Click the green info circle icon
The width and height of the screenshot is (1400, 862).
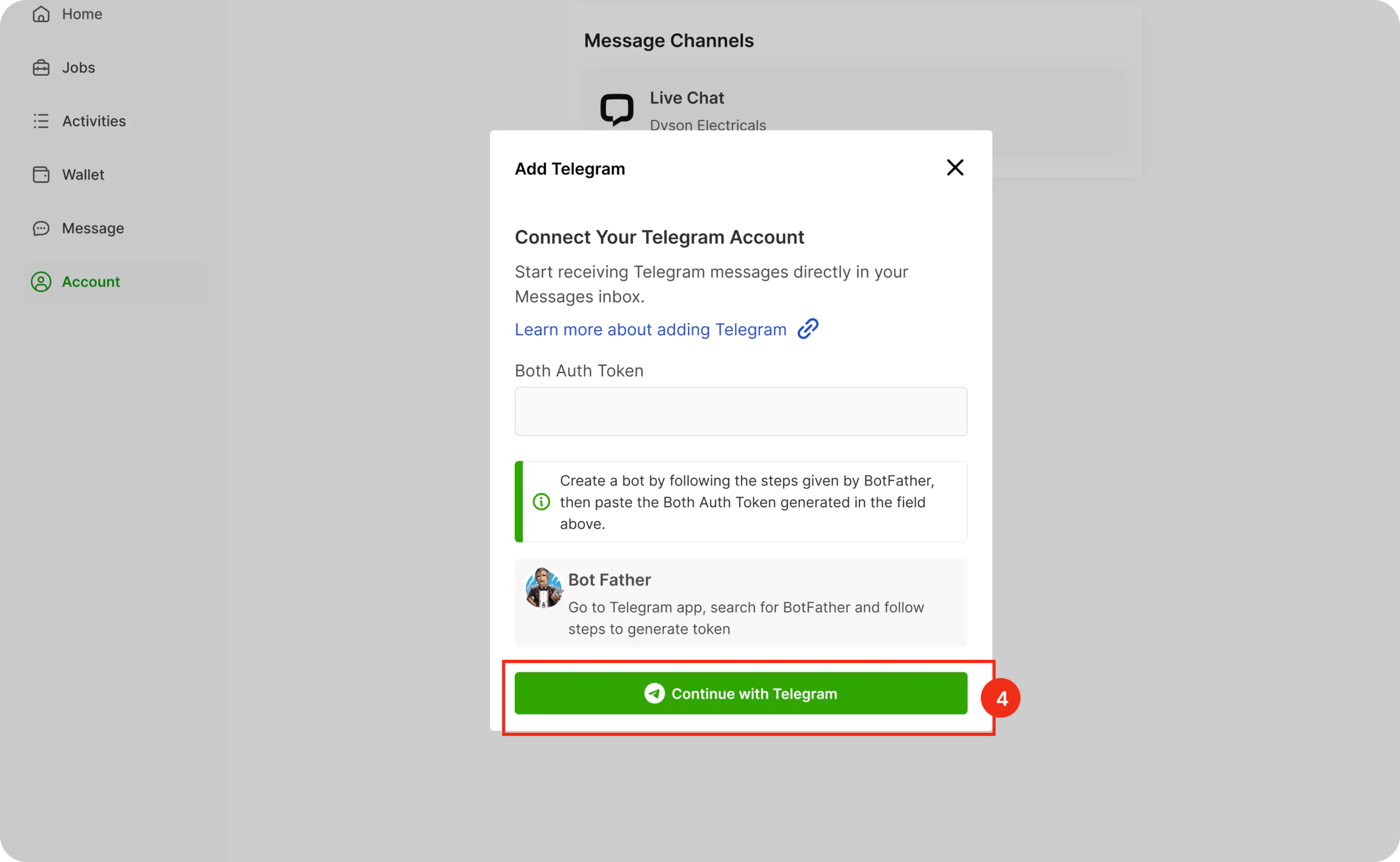541,502
